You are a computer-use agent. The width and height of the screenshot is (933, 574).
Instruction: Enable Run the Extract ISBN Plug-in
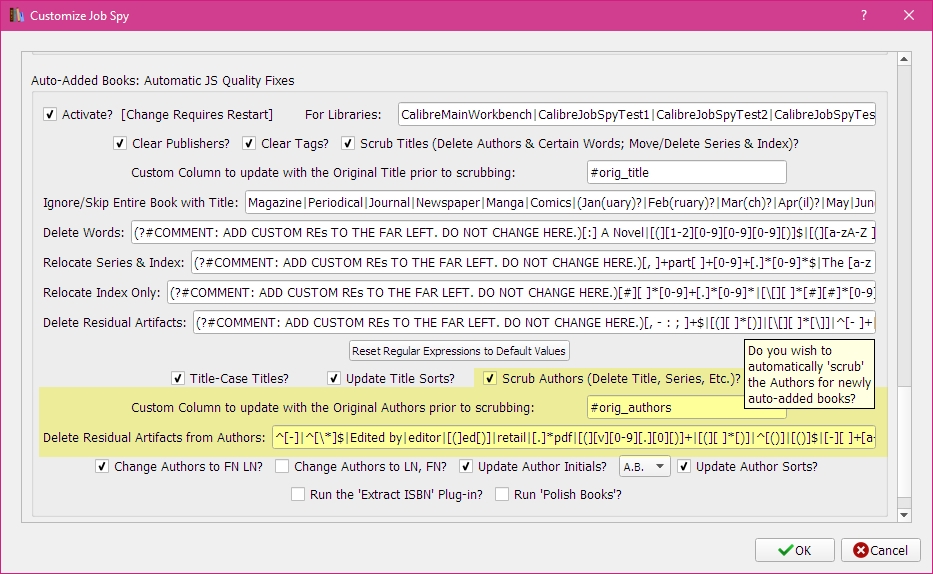298,494
